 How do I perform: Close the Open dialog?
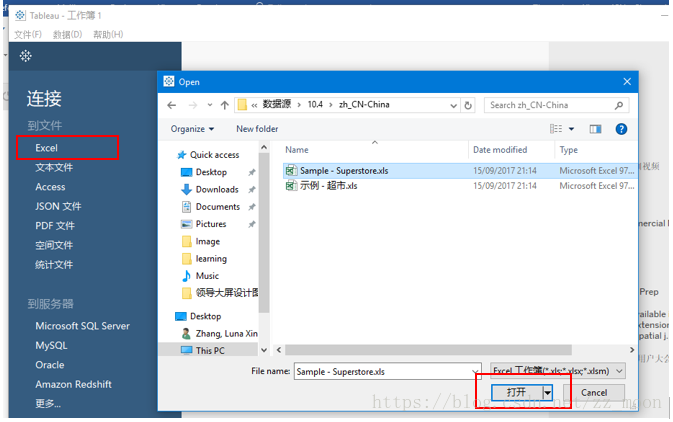627,82
